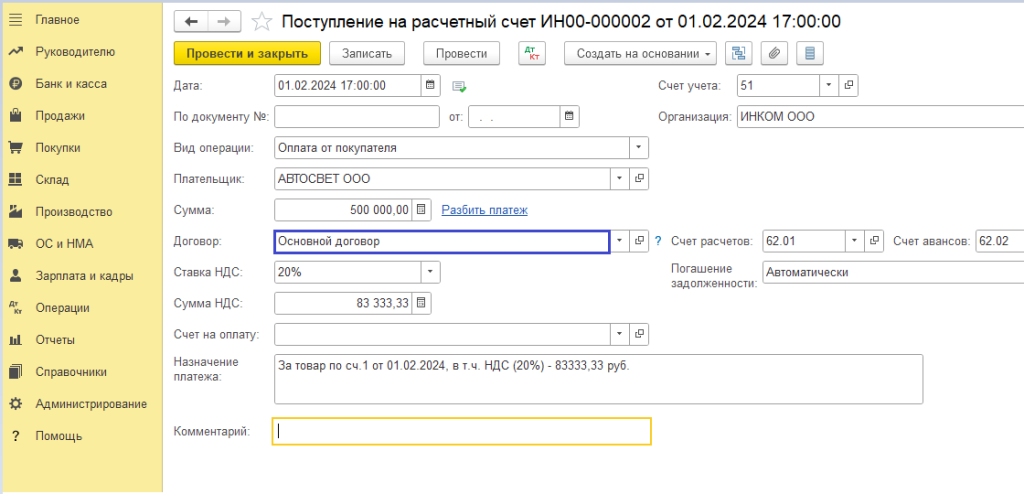The height and width of the screenshot is (494, 1024).
Task: Click the Разбить платеж link
Action: click(x=484, y=210)
